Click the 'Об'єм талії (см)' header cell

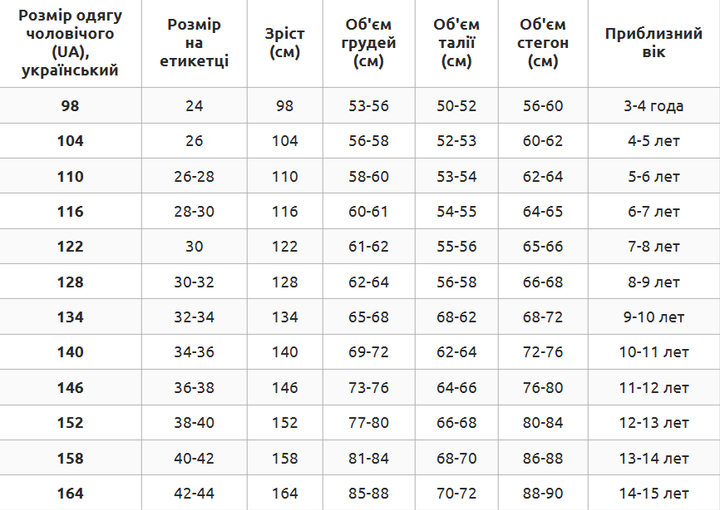tap(456, 43)
